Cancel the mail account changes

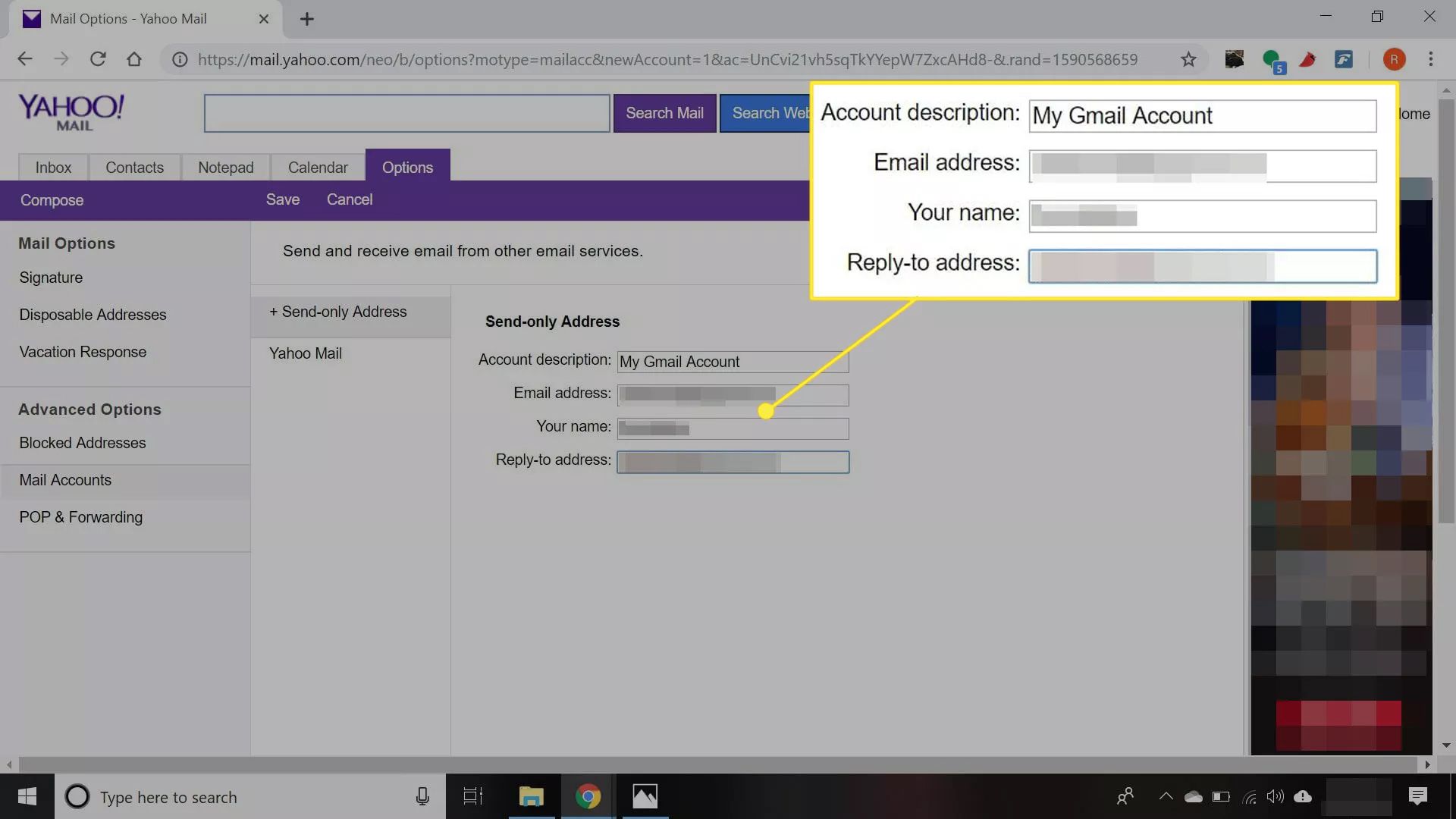350,199
